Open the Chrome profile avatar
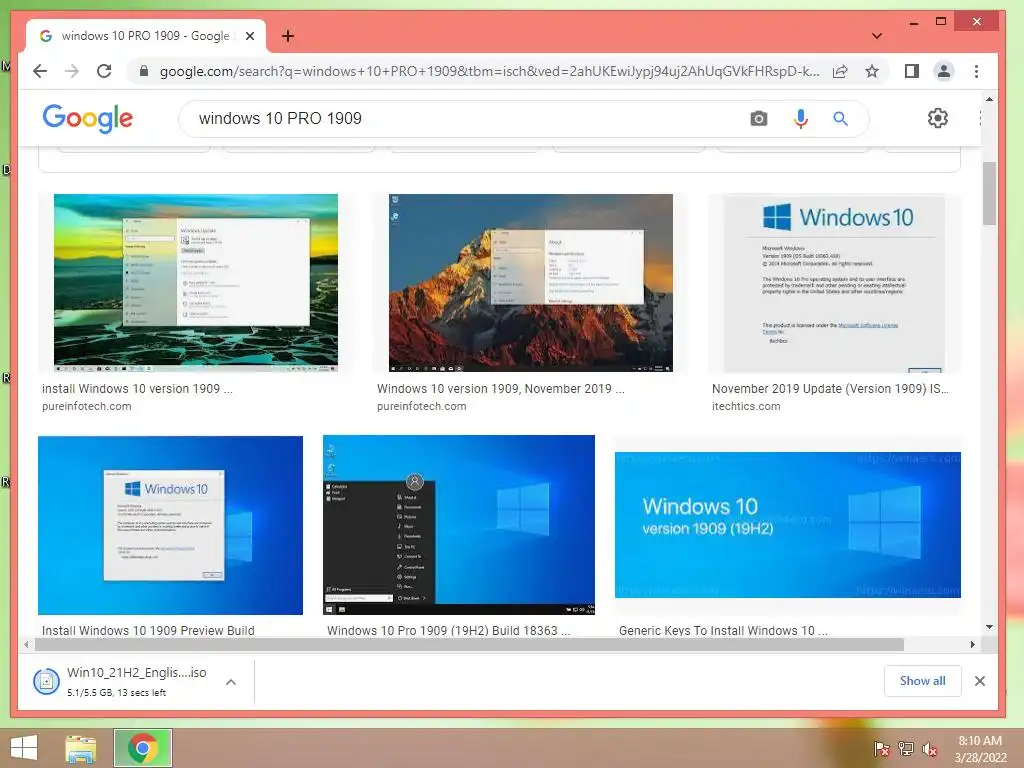The image size is (1024, 768). click(x=944, y=71)
